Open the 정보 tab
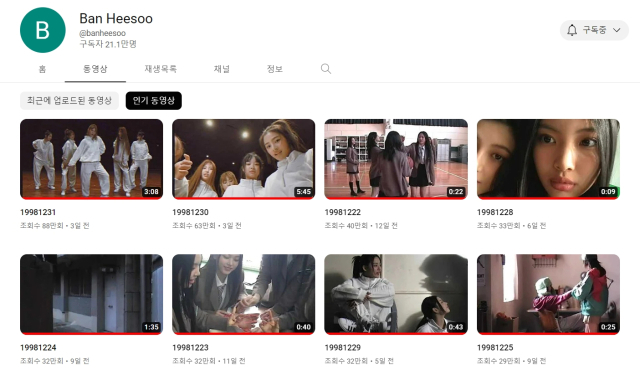Viewport: 640px width, 370px height. [275, 69]
